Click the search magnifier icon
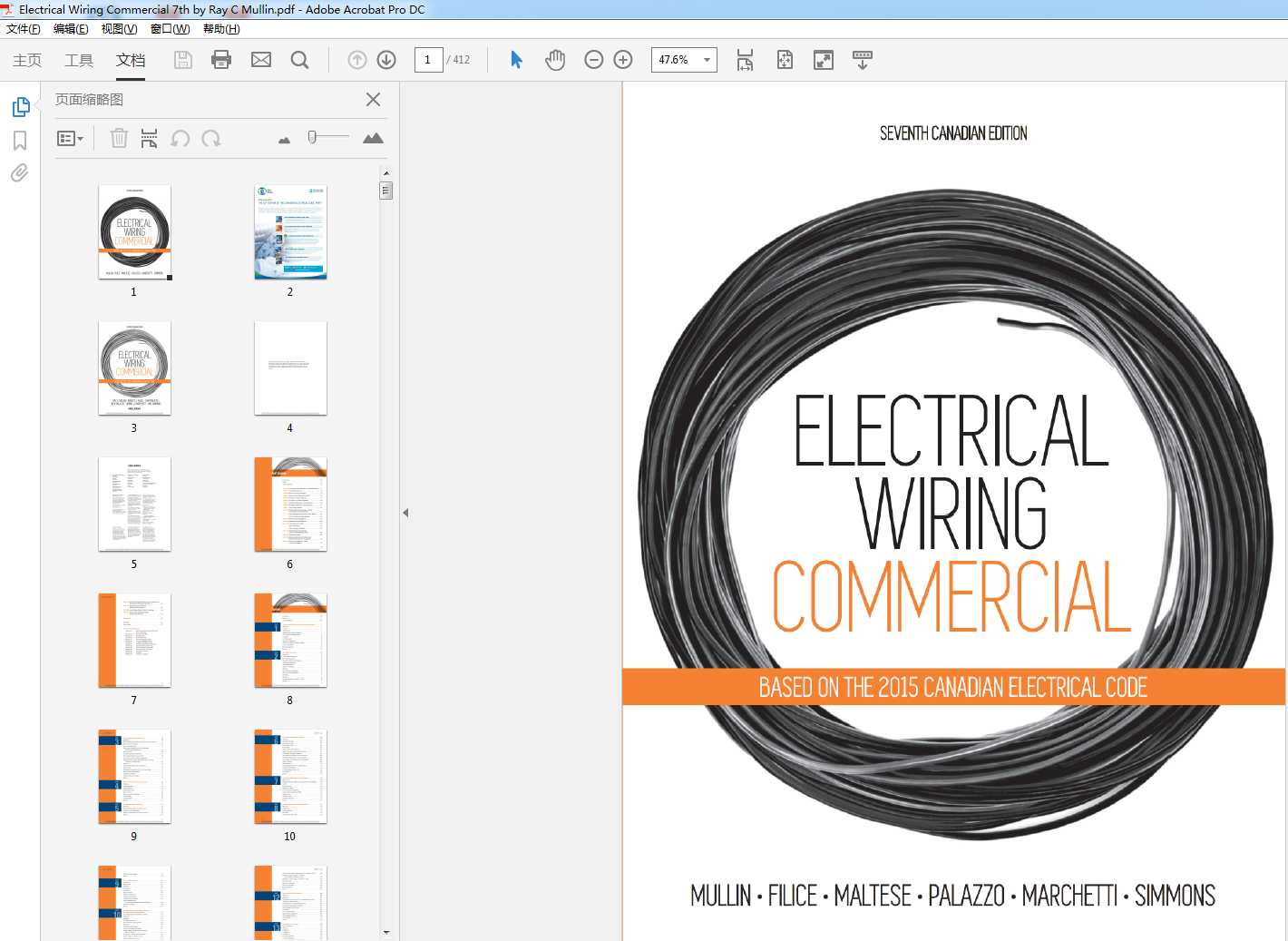1288x941 pixels. click(x=299, y=60)
